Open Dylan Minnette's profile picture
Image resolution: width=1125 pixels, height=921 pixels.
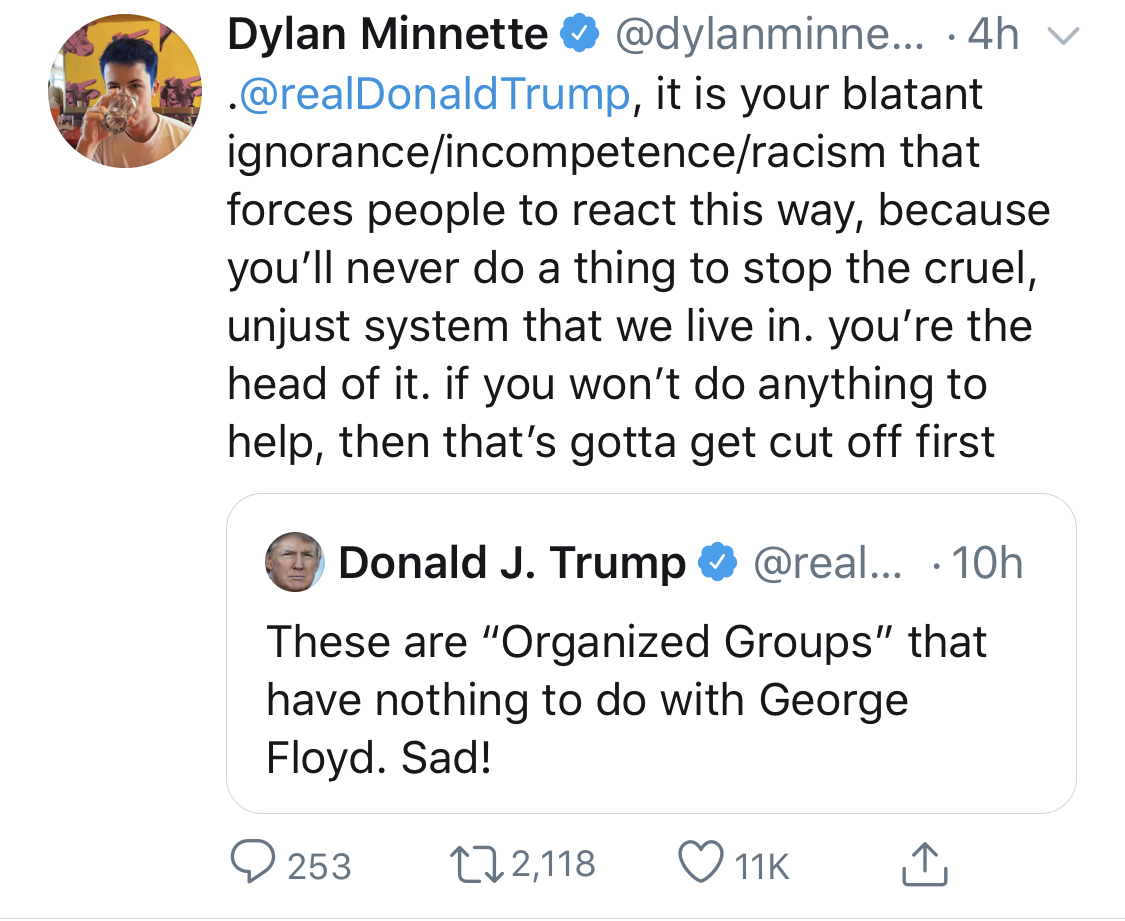tap(126, 91)
